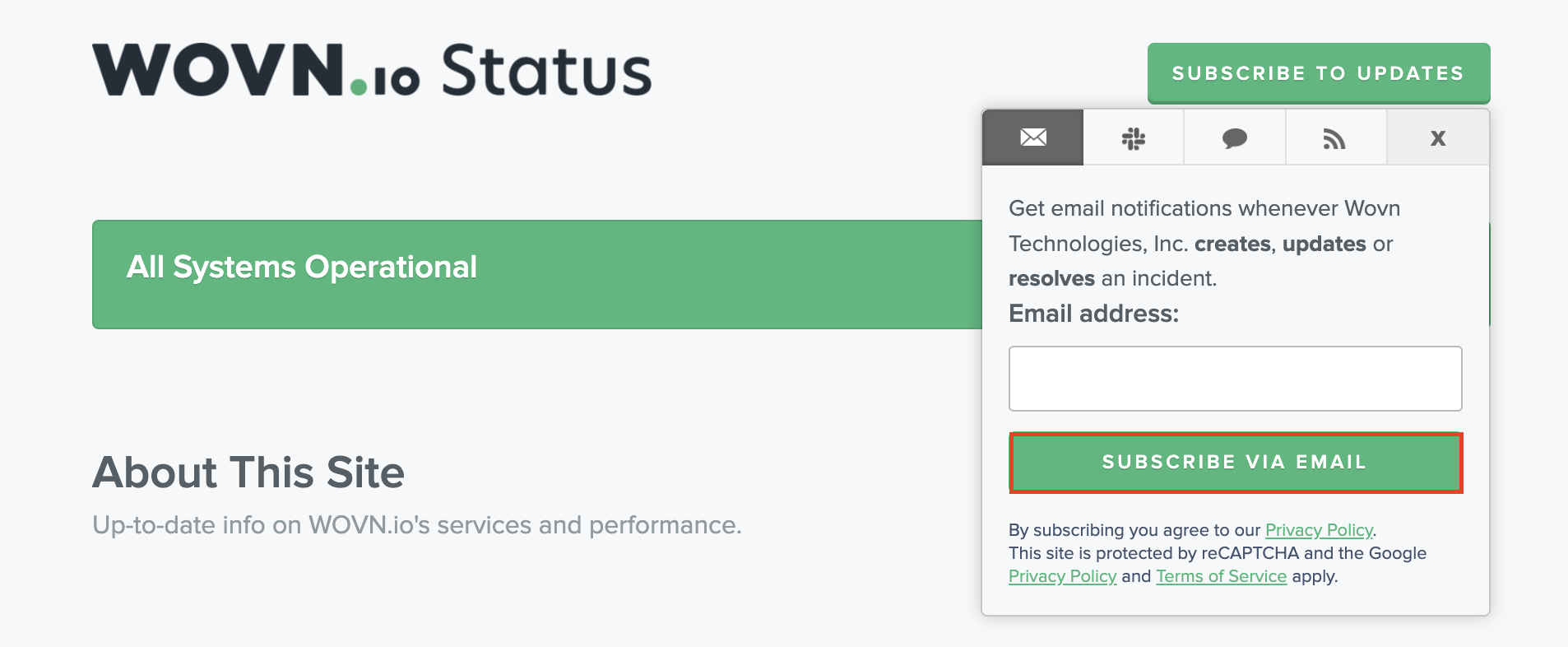Image resolution: width=1568 pixels, height=647 pixels.
Task: Open the Privacy Policy link
Action: point(1318,530)
